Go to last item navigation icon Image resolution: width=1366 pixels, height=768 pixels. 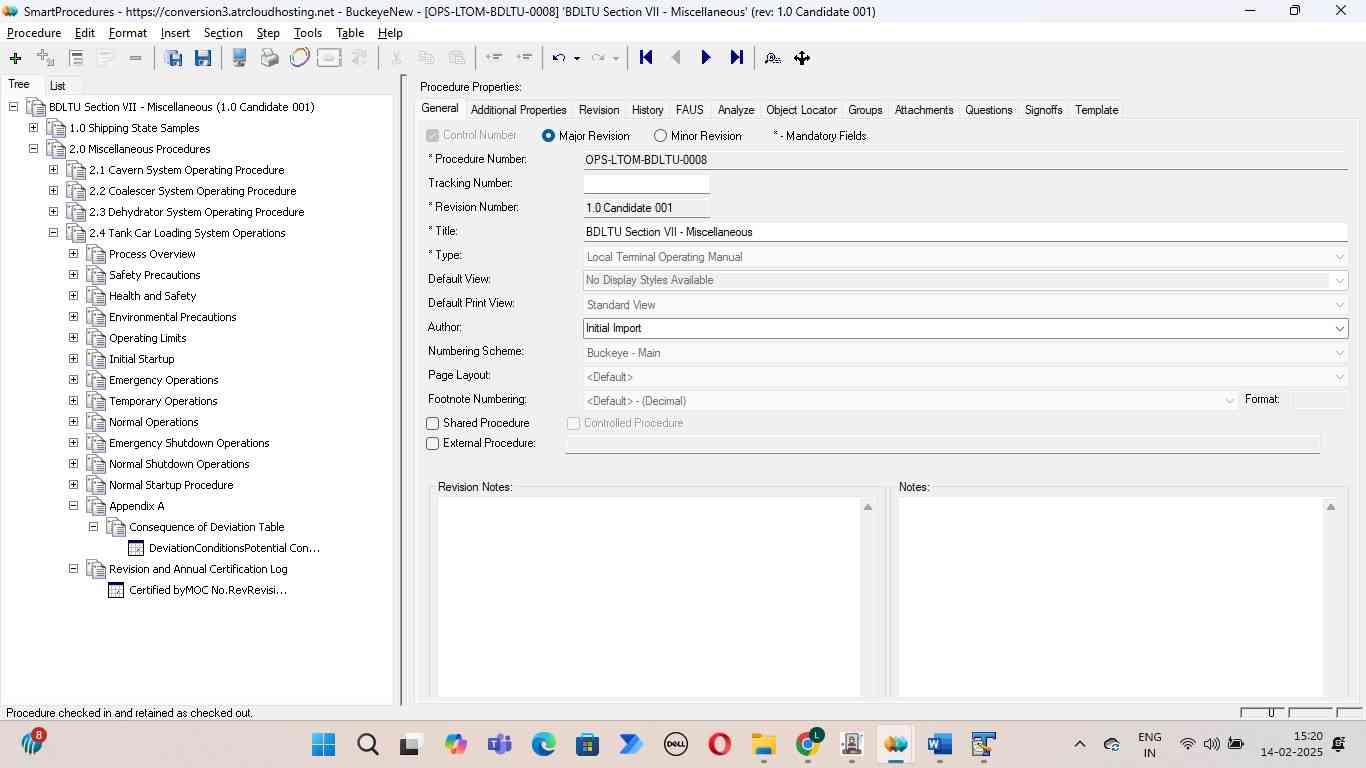click(x=736, y=58)
